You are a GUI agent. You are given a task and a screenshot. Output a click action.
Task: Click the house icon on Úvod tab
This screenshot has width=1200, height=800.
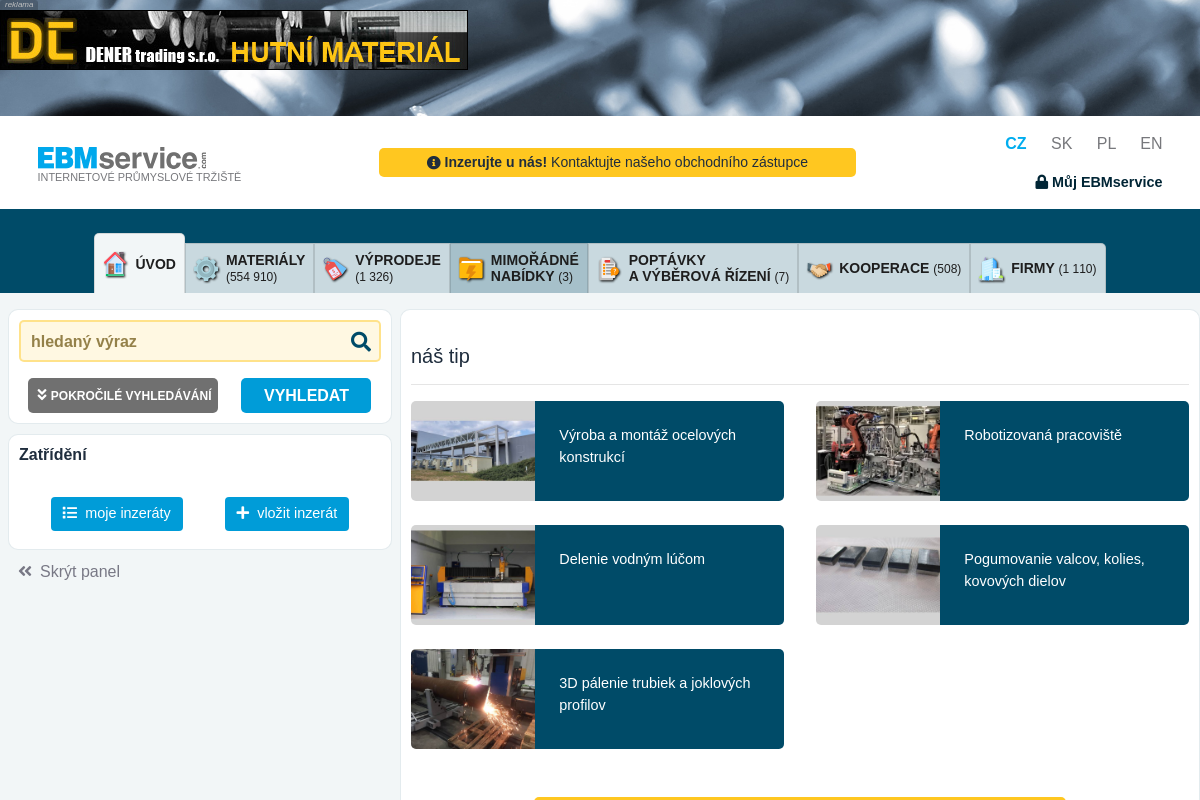pos(115,264)
